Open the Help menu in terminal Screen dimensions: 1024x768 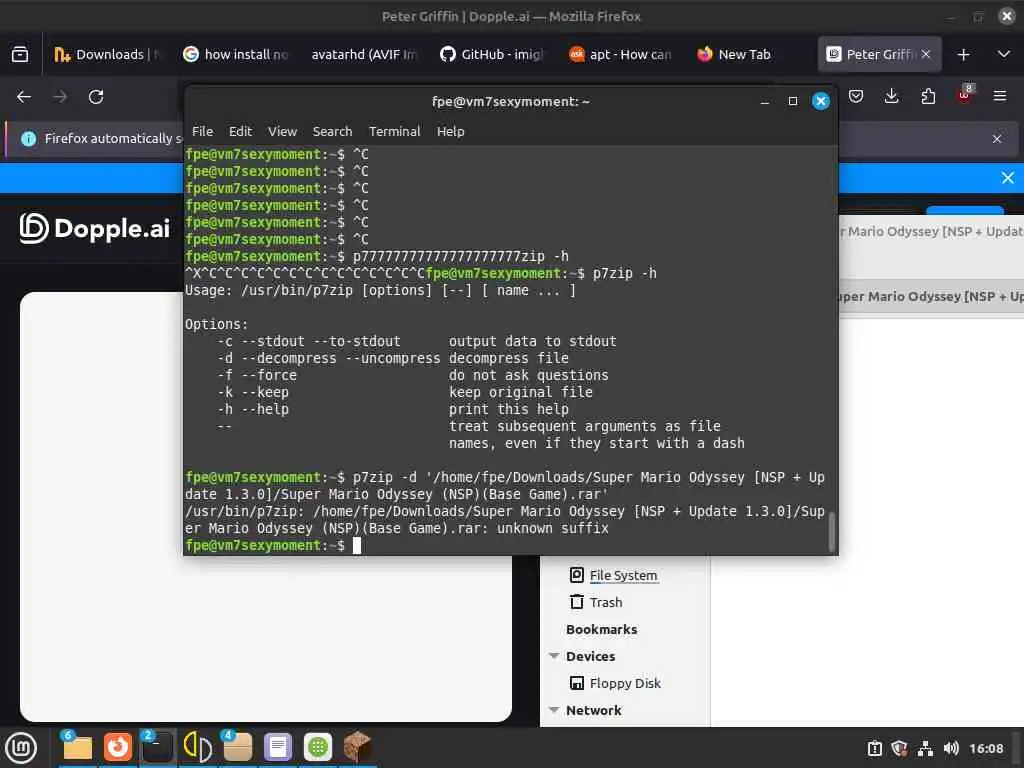click(x=450, y=131)
